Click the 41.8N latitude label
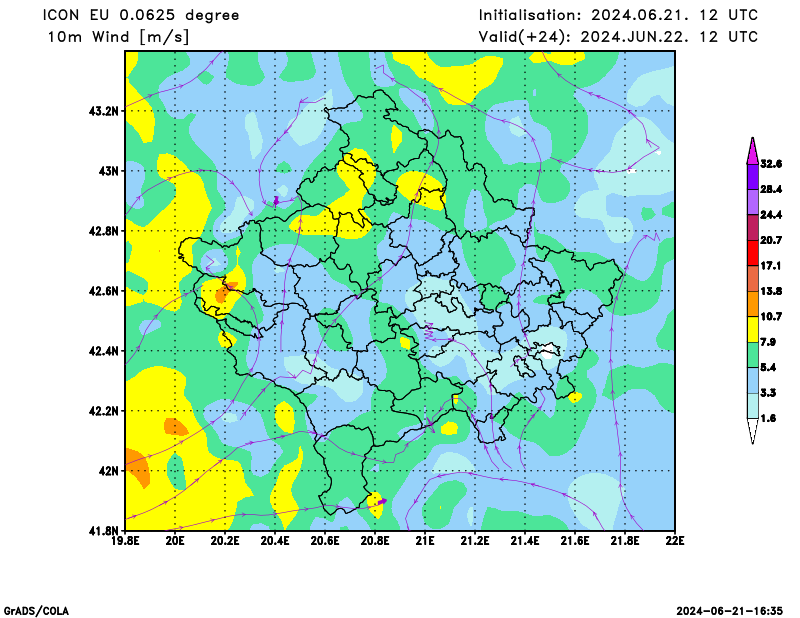Image resolution: width=800 pixels, height=618 pixels. 103,531
